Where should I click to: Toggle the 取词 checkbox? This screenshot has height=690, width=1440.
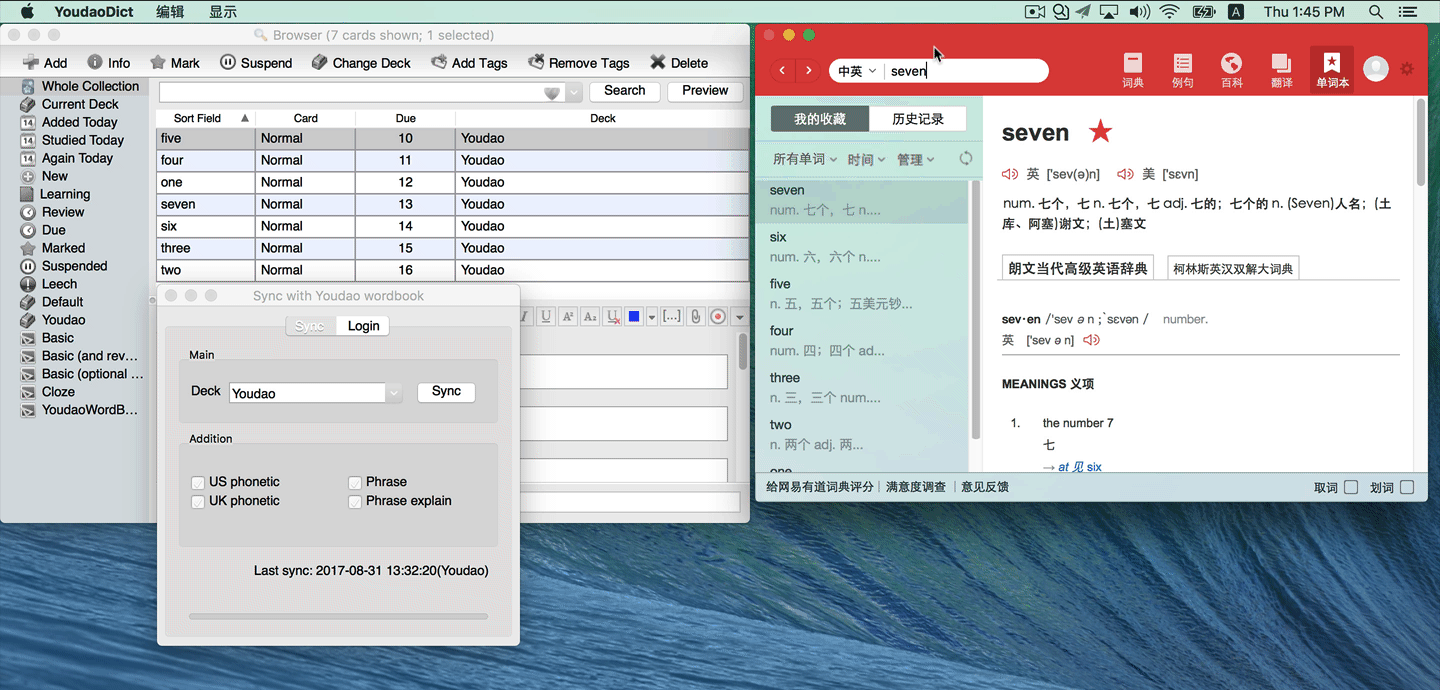click(x=1351, y=488)
